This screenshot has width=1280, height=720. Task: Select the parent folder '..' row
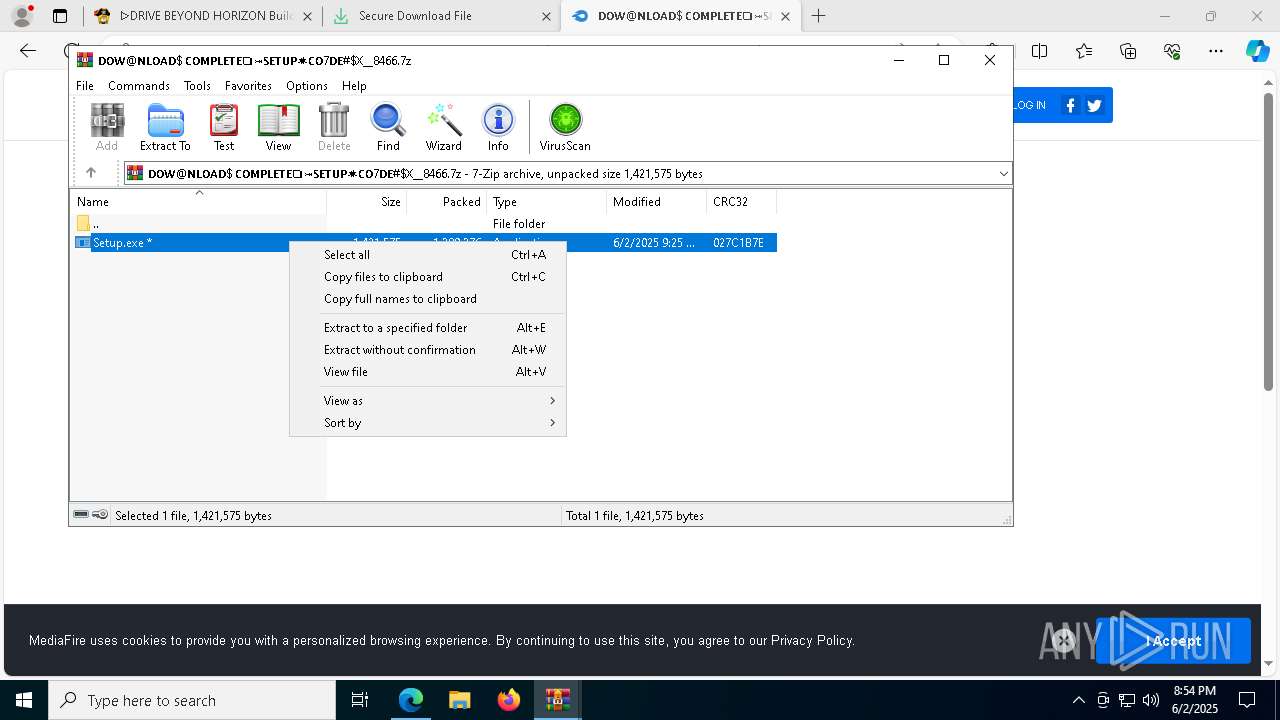424,224
